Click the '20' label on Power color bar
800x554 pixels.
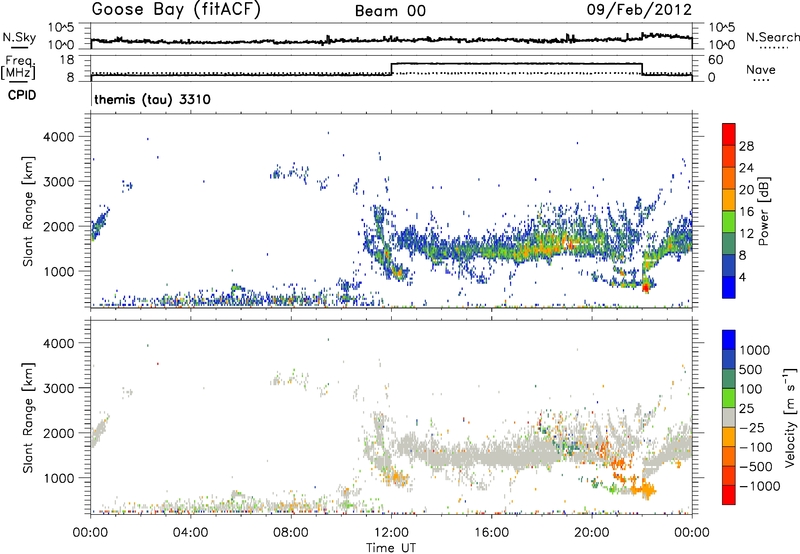click(x=746, y=190)
